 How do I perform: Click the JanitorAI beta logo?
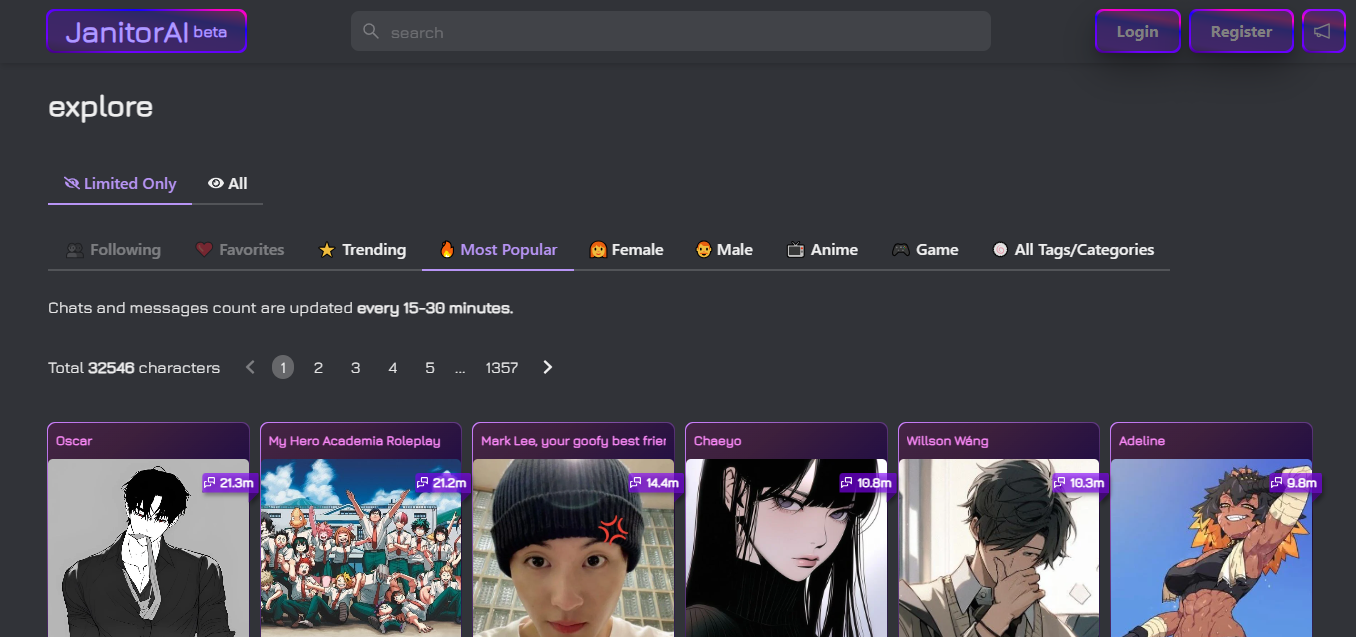146,32
